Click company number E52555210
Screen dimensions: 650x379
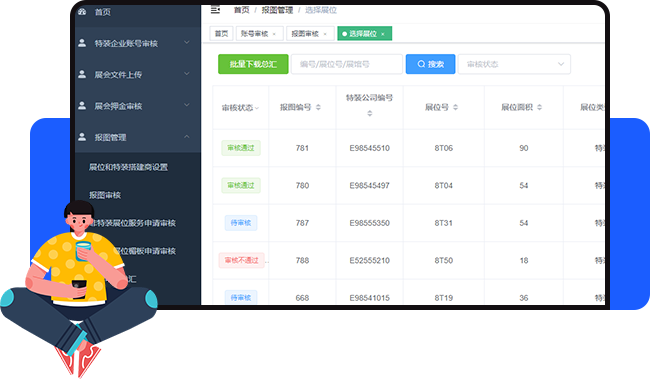point(369,260)
